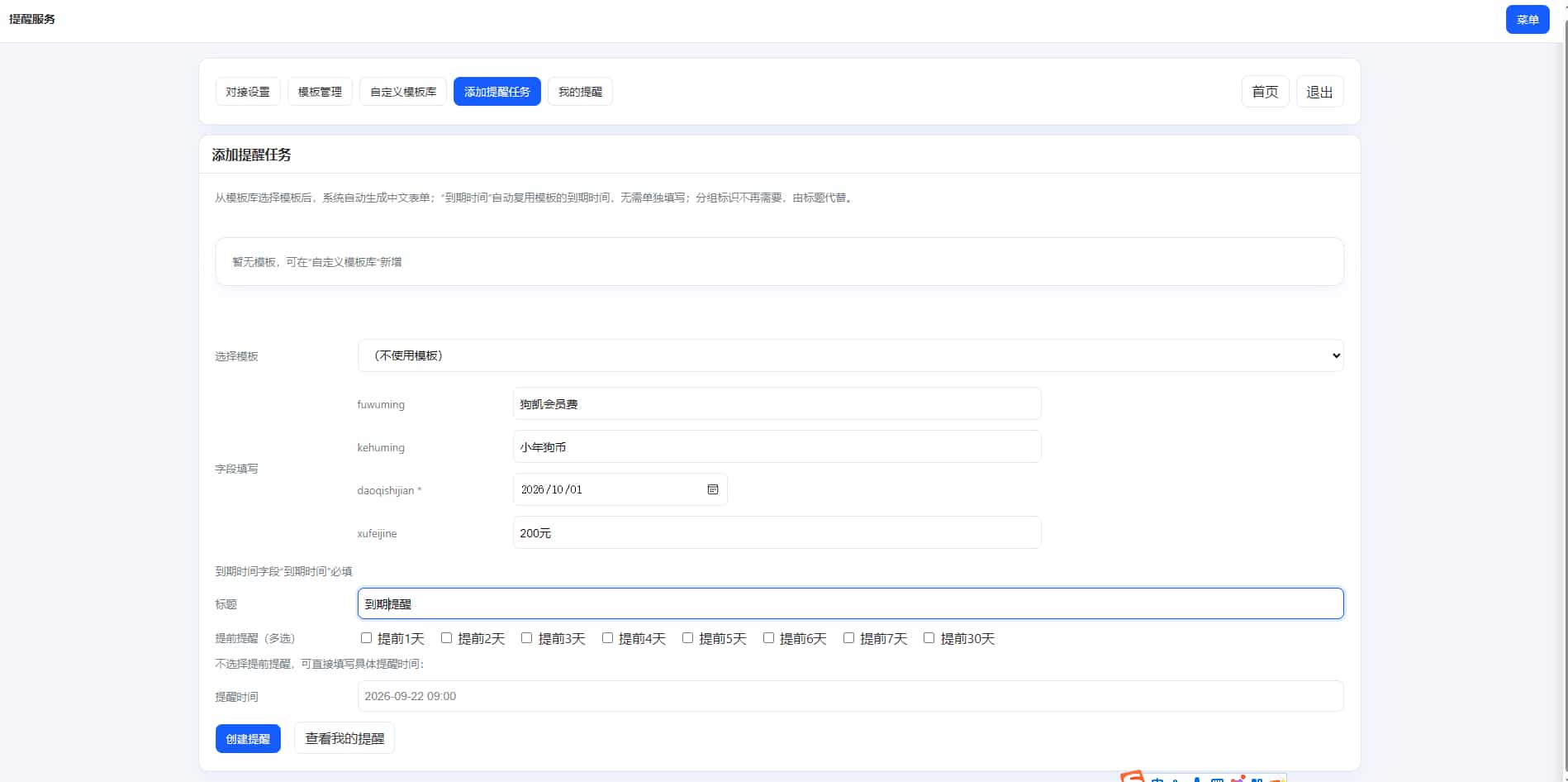Click the 提醒时间 input field

point(850,696)
